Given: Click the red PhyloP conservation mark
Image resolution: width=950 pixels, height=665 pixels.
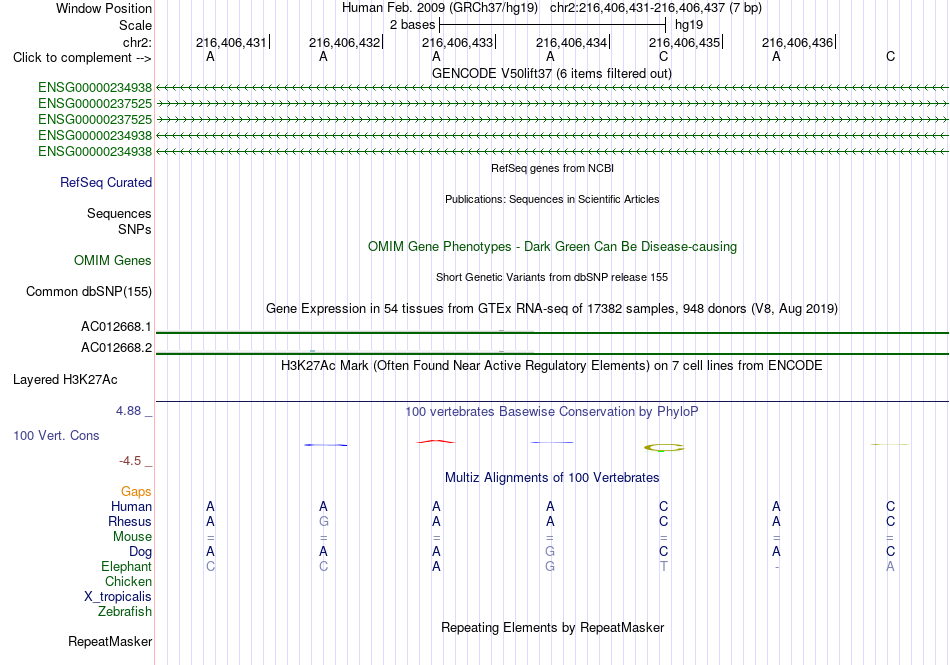Looking at the screenshot, I should click(x=436, y=442).
